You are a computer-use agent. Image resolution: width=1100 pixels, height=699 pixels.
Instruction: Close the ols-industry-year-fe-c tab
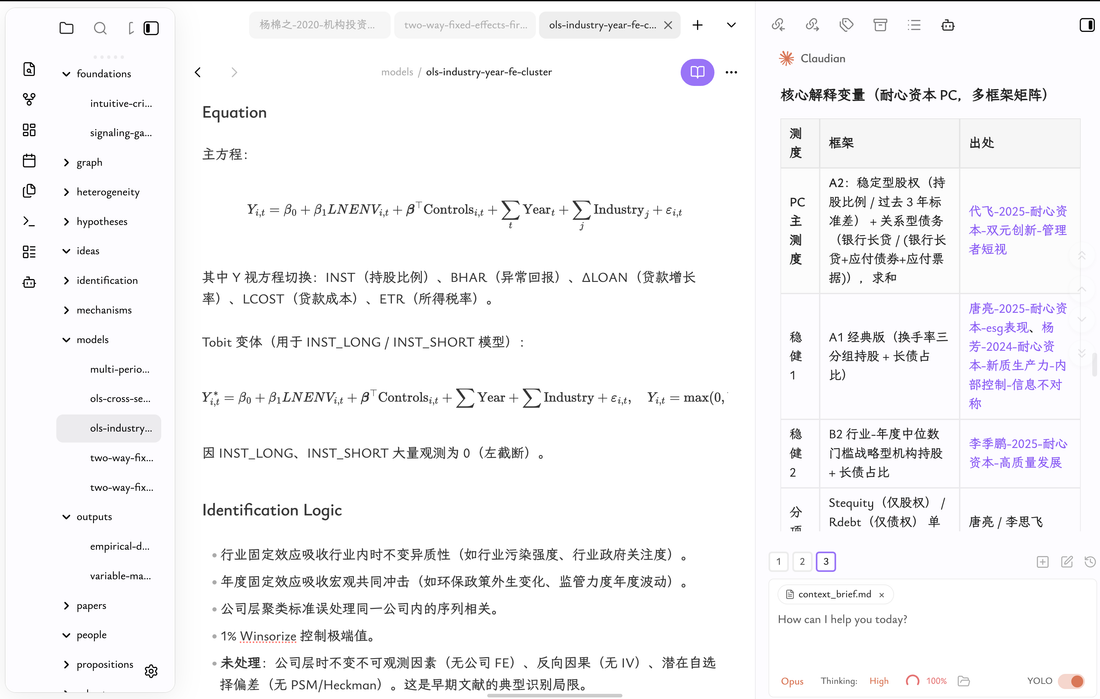tap(668, 25)
